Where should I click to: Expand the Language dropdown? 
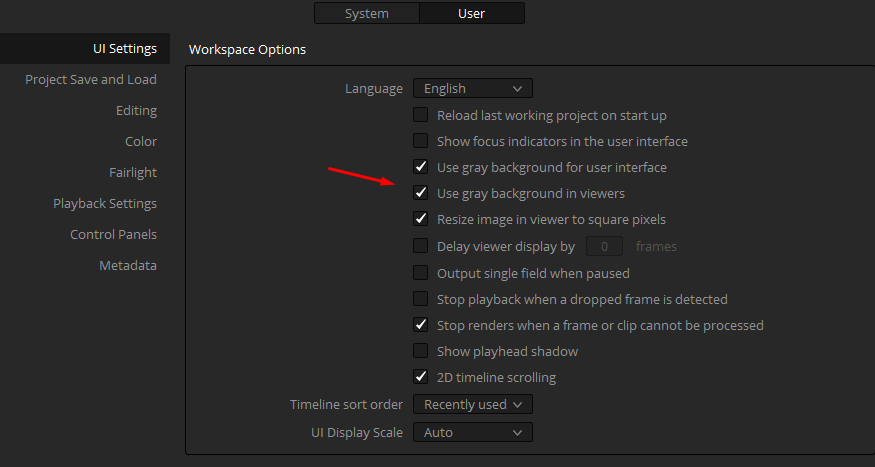pyautogui.click(x=473, y=89)
